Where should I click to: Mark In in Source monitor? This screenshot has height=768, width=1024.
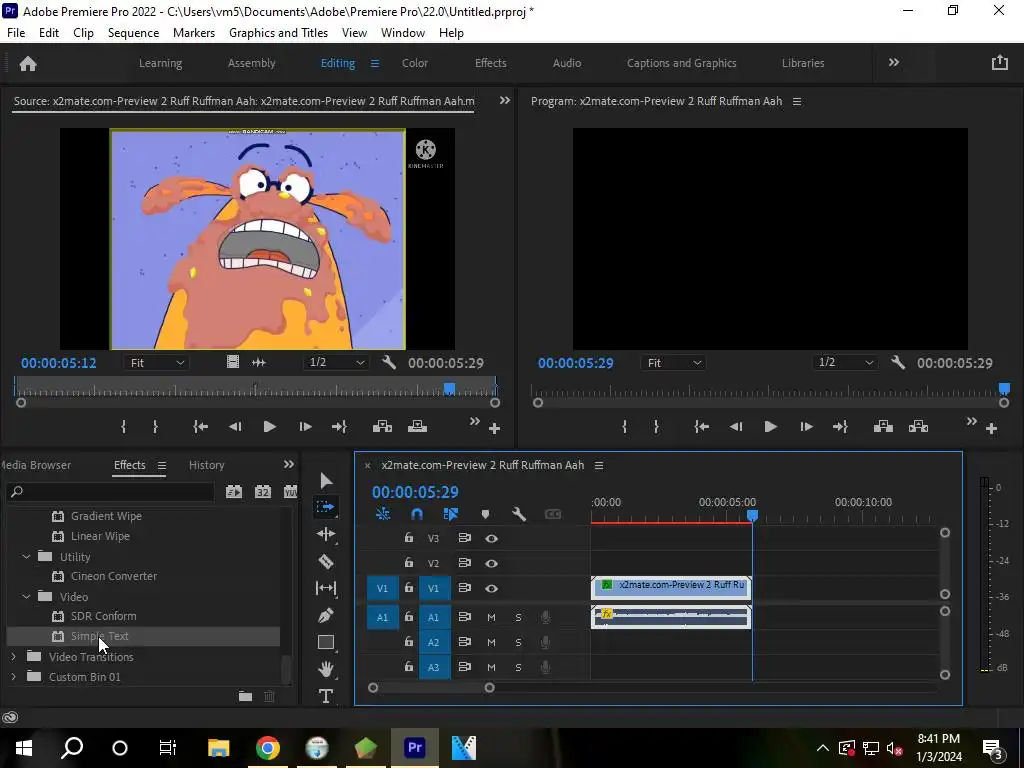123,426
